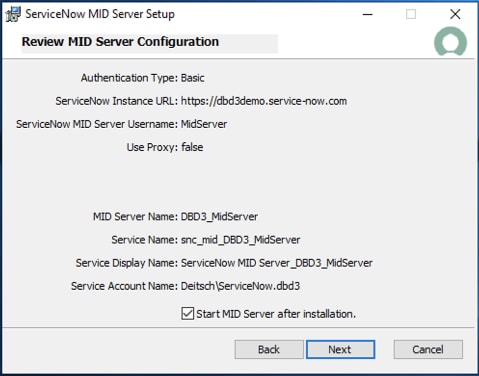Minimize the setup window

[x=368, y=14]
